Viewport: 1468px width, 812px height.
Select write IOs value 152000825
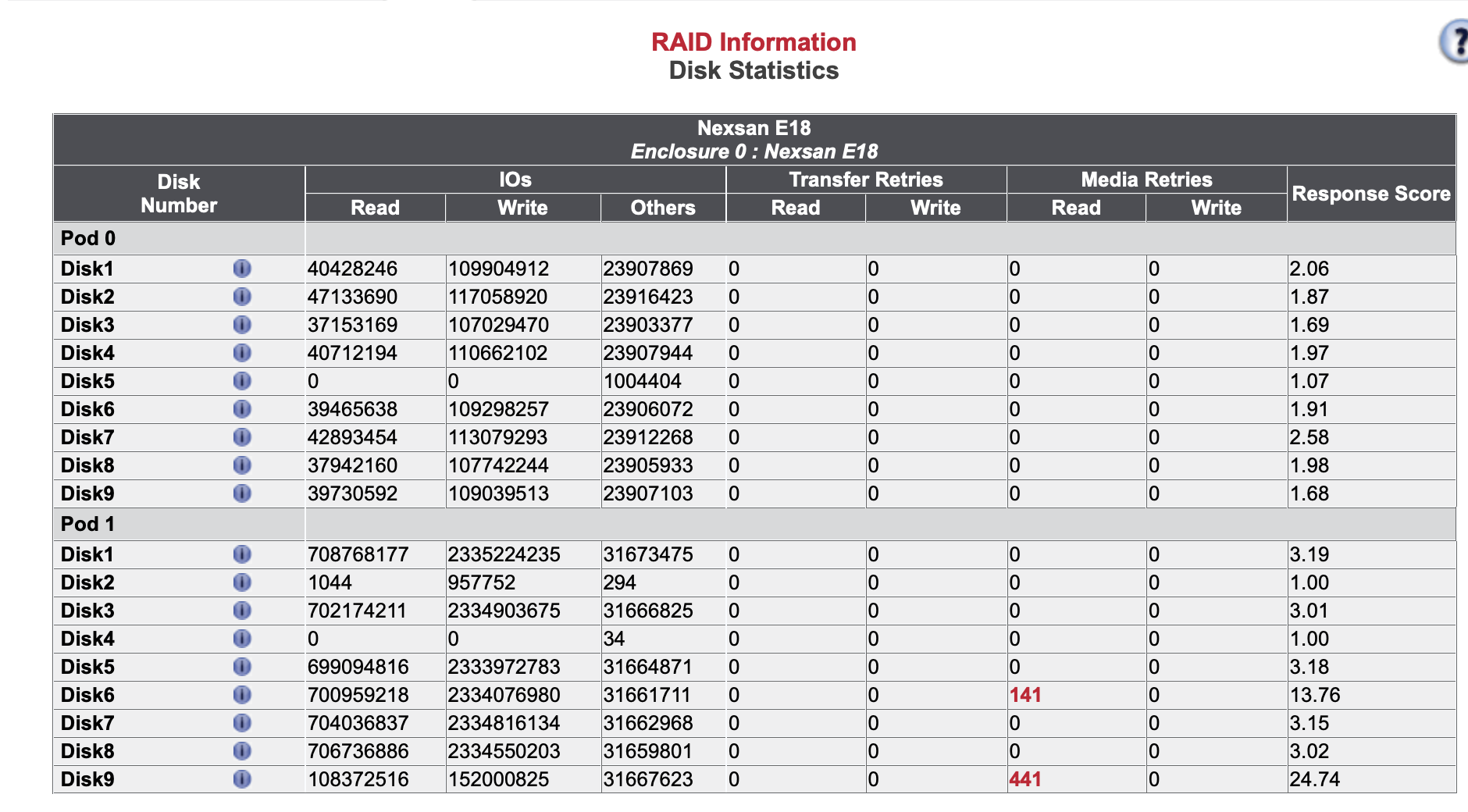[x=498, y=779]
